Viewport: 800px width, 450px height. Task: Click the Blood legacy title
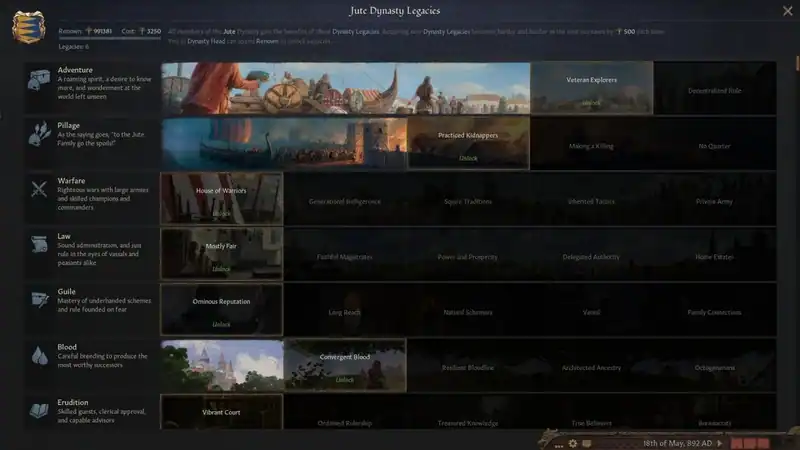[67, 347]
